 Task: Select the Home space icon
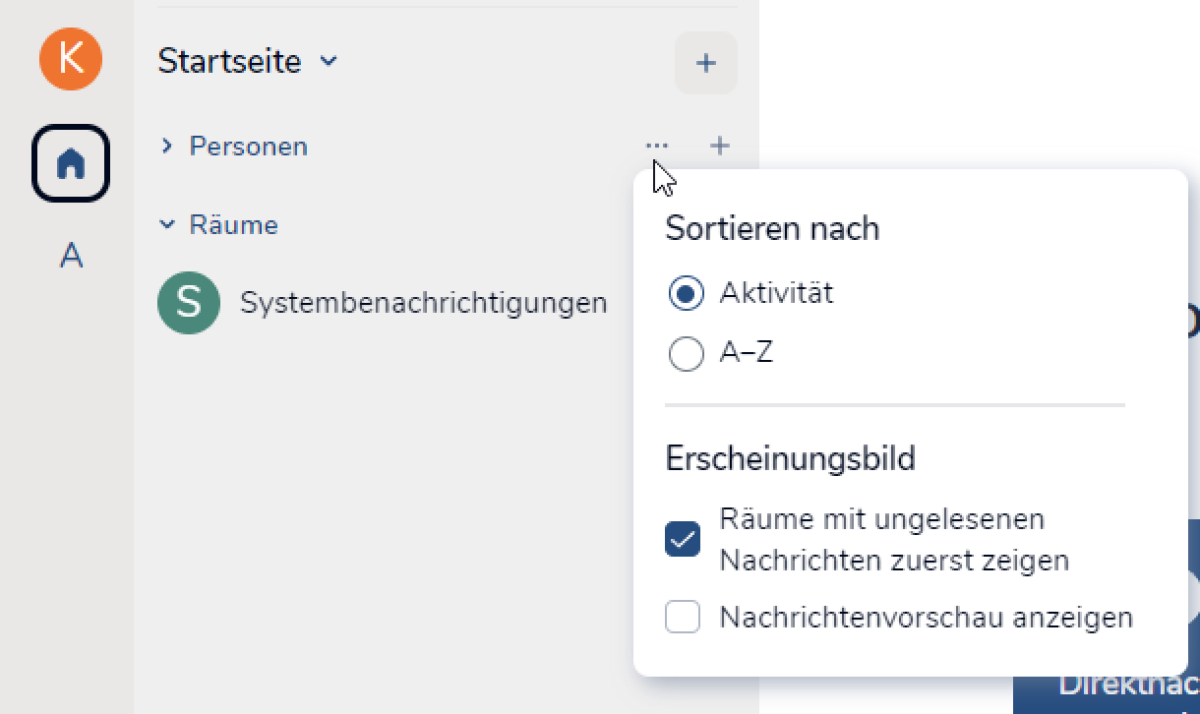70,163
